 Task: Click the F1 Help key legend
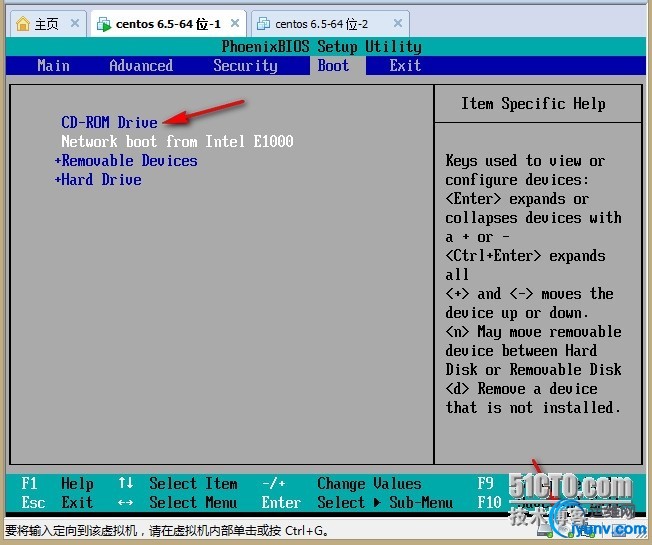pyautogui.click(x=57, y=483)
